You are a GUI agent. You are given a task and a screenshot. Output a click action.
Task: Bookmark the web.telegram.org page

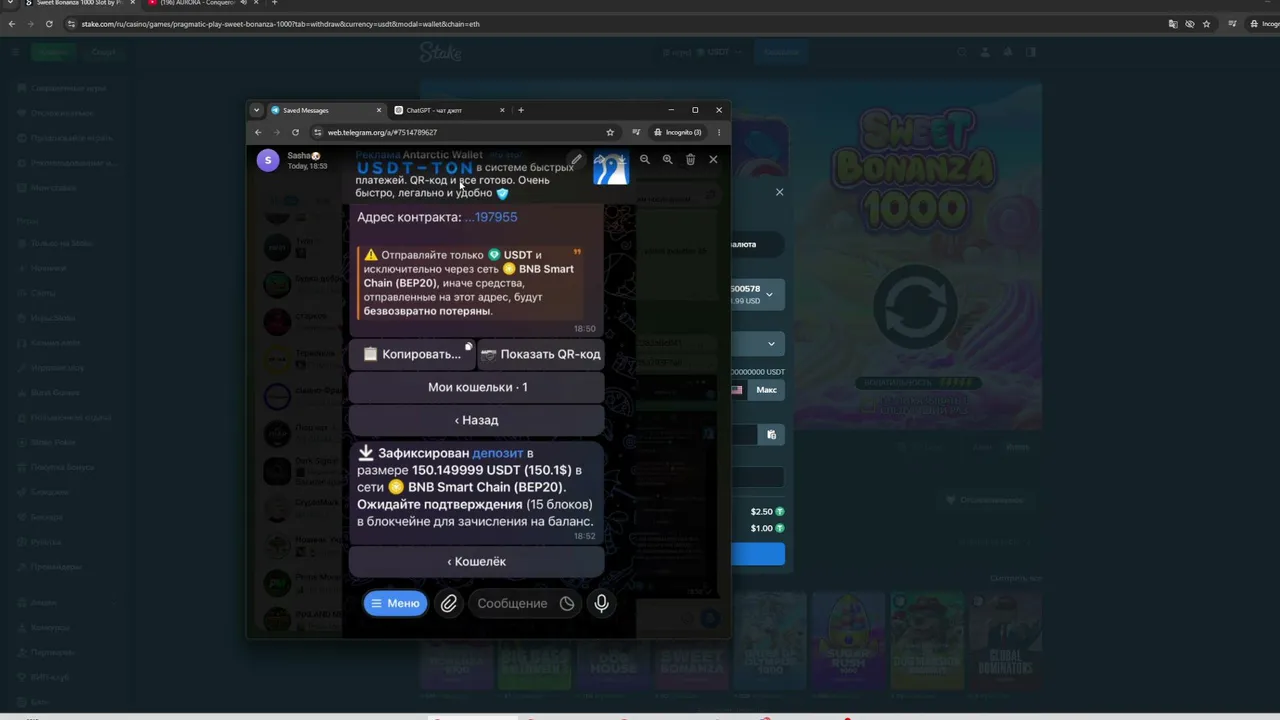pyautogui.click(x=610, y=132)
